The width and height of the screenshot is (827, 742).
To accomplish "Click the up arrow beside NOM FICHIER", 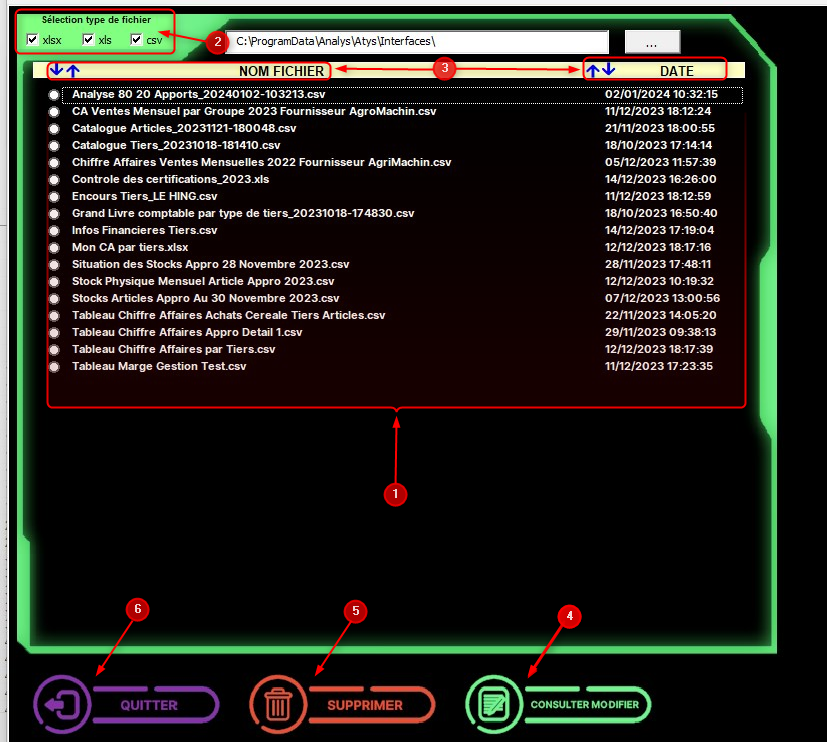I will pos(72,71).
